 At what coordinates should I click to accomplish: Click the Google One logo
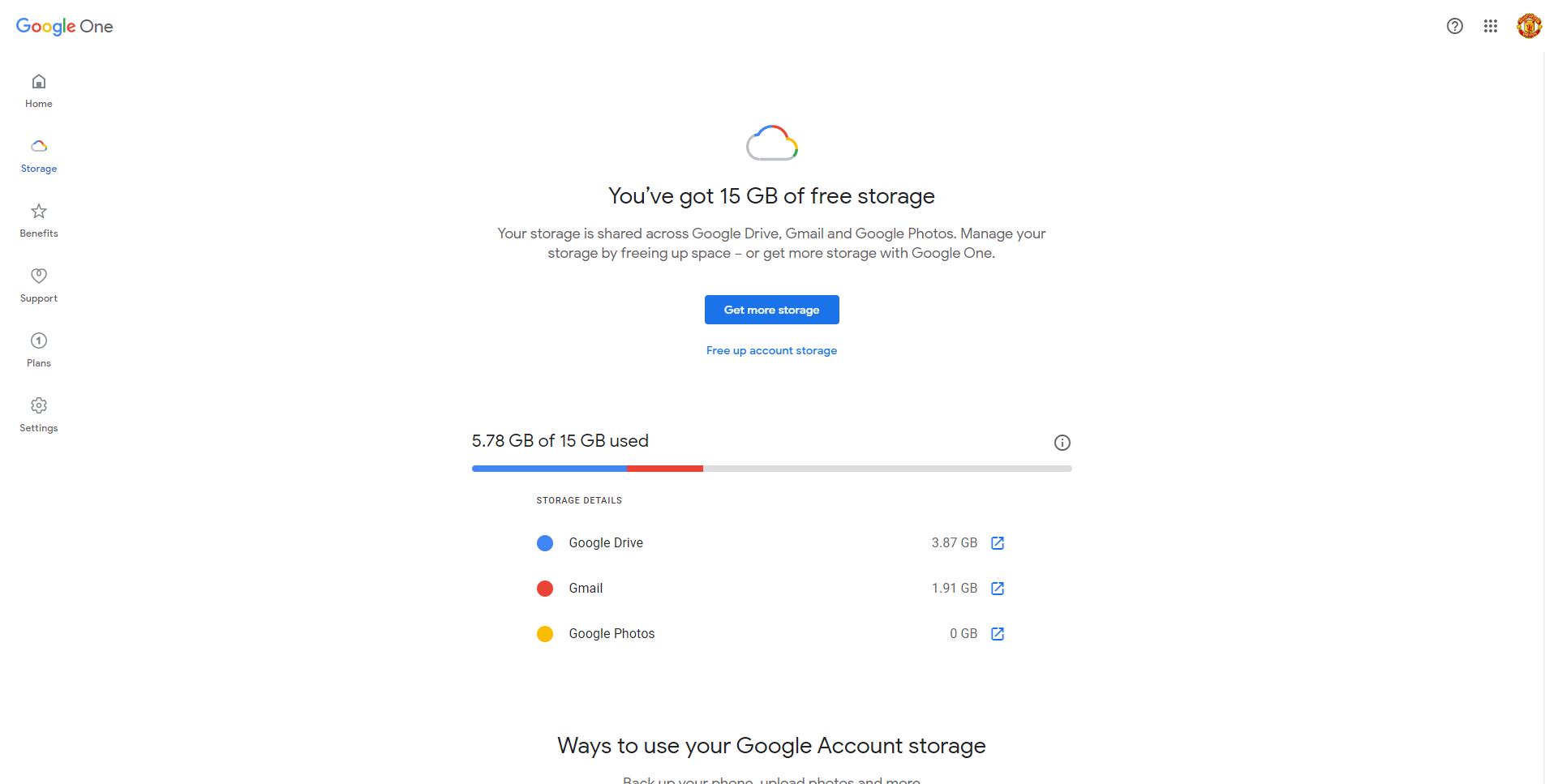[x=65, y=26]
